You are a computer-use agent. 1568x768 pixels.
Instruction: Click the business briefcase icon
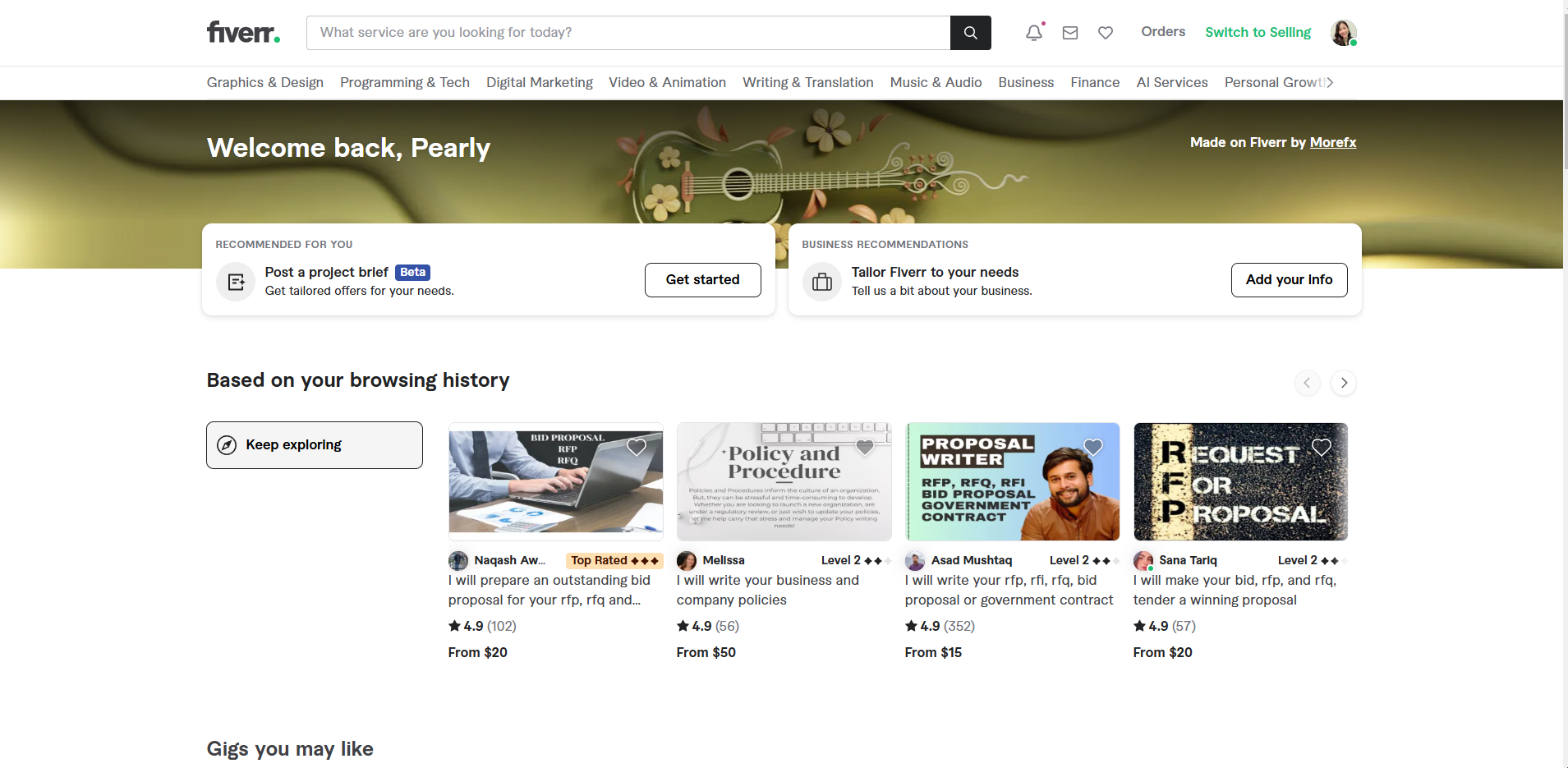[822, 282]
